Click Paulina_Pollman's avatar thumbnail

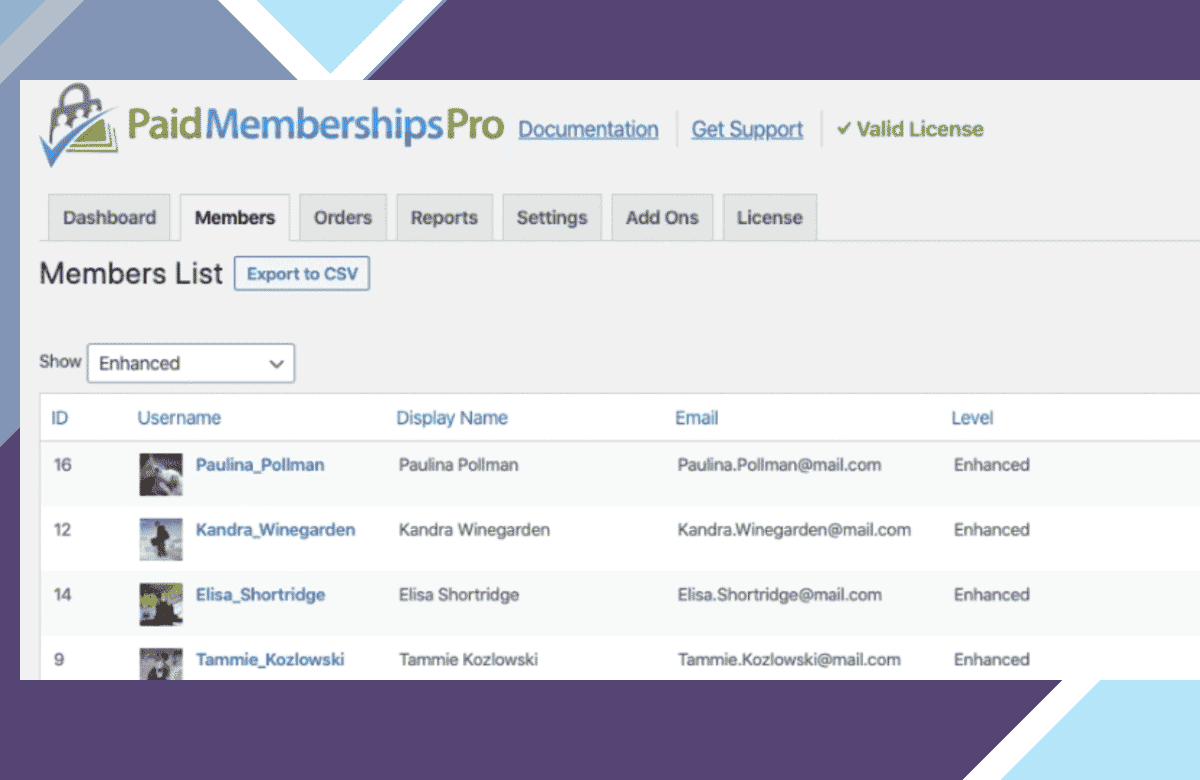(161, 474)
